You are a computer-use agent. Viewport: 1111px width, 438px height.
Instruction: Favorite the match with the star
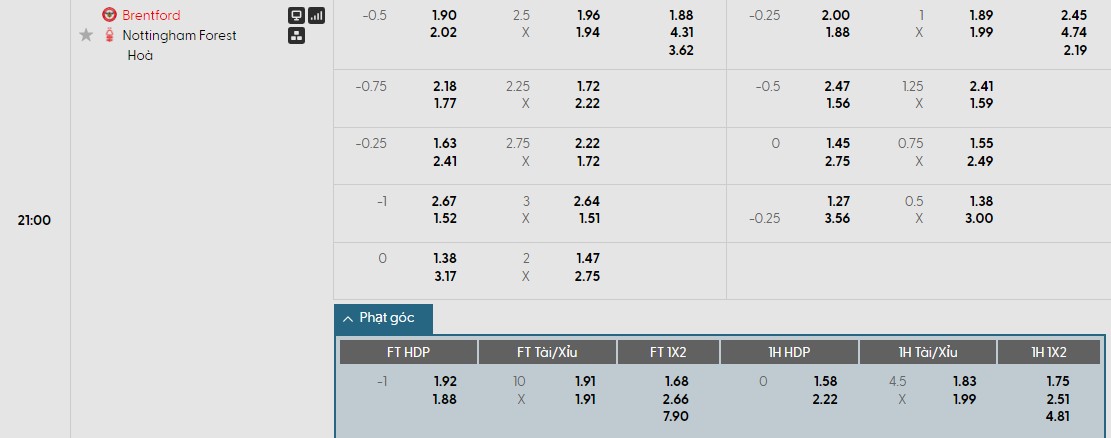86,35
